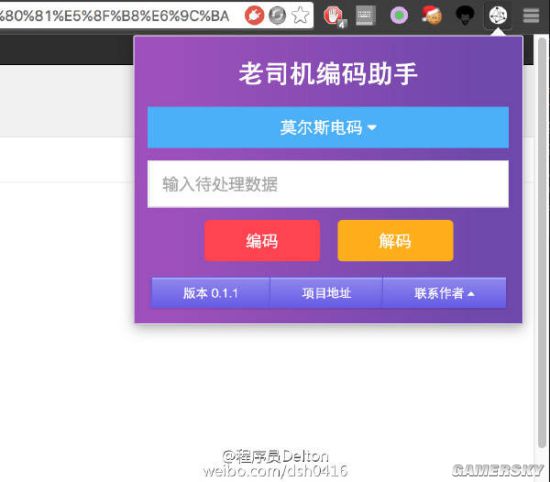Screen dimensions: 550x482
Task: Click the grey circular refresh icon in address bar
Action: [x=277, y=16]
